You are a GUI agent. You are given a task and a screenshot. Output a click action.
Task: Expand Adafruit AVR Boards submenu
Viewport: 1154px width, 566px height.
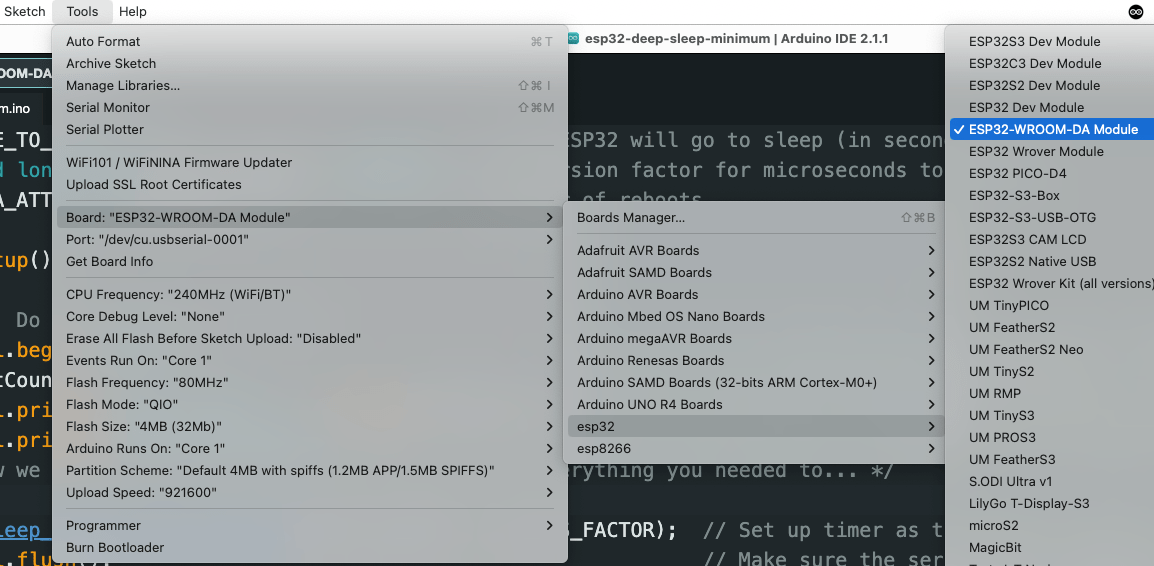[756, 251]
